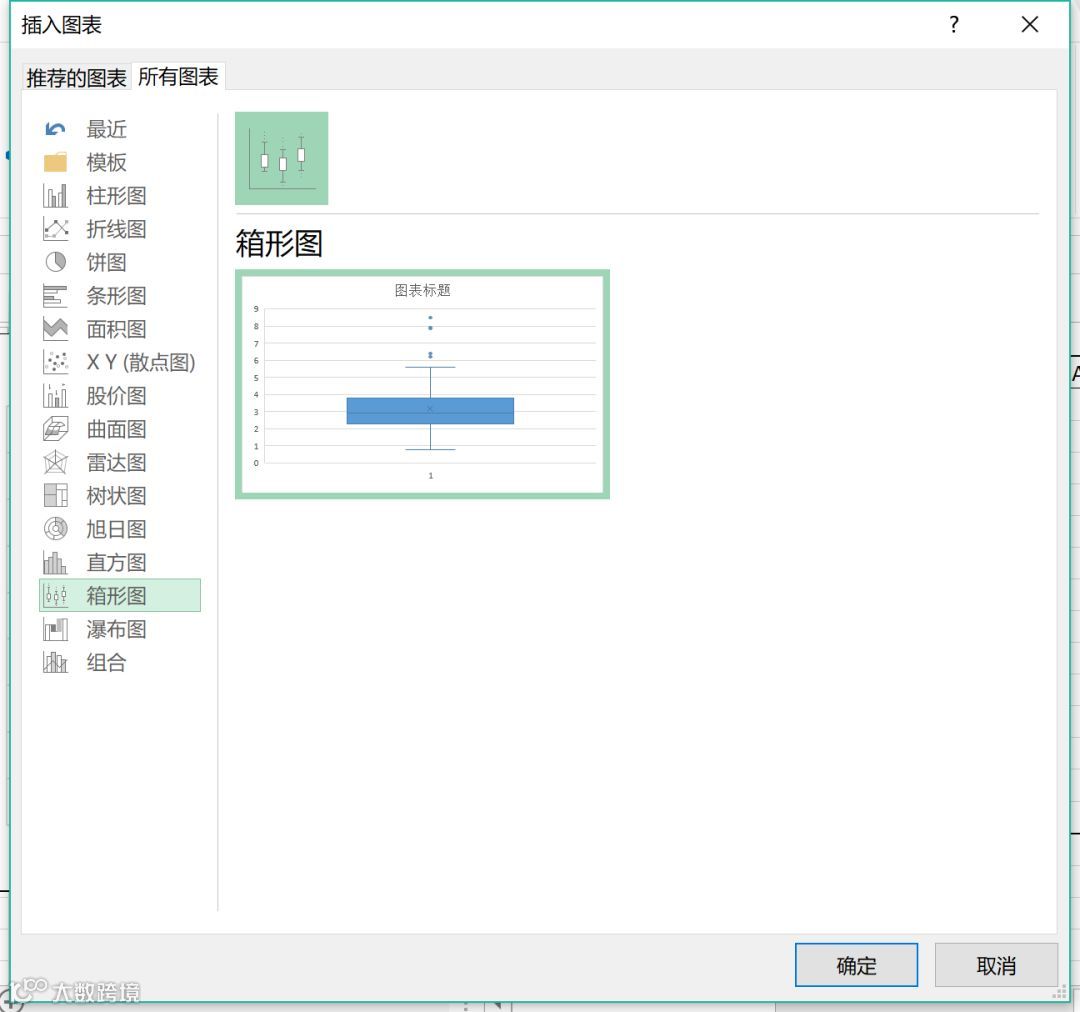Screen dimensions: 1080x1012
Task: Click the 最近 text label
Action: pos(106,129)
